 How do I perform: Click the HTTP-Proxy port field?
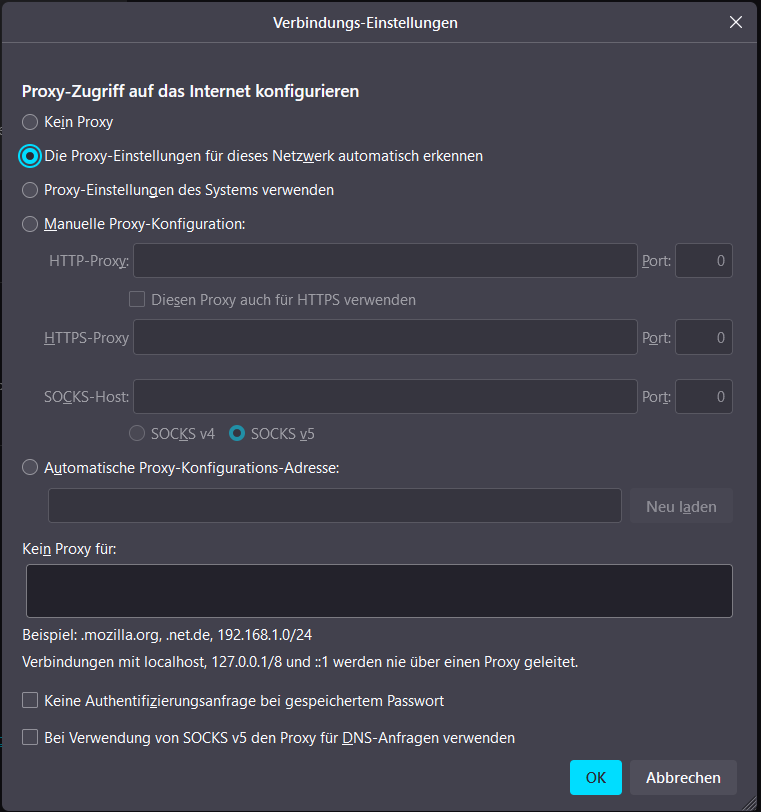pos(704,260)
